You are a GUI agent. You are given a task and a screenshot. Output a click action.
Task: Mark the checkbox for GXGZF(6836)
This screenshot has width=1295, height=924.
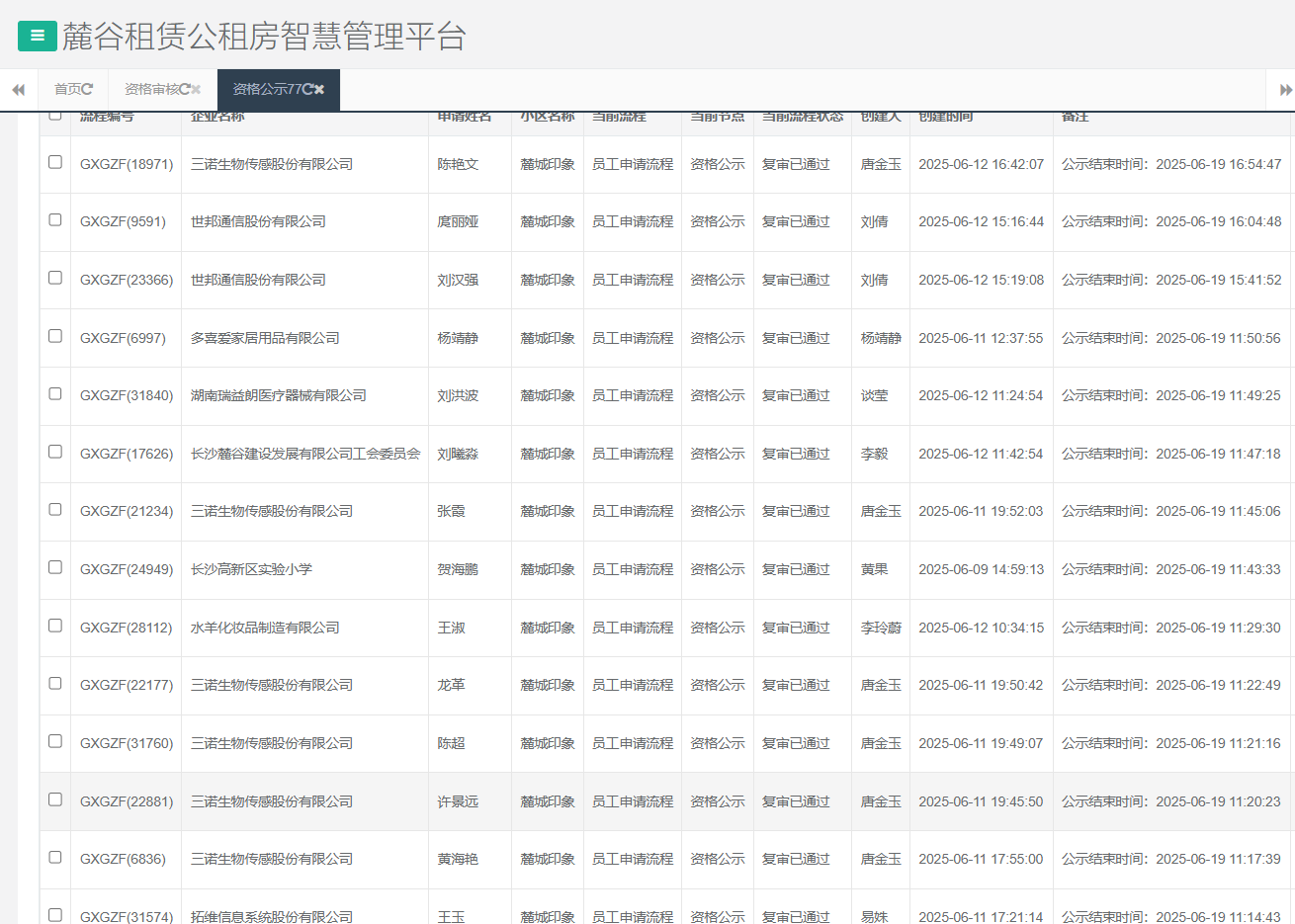(55, 858)
